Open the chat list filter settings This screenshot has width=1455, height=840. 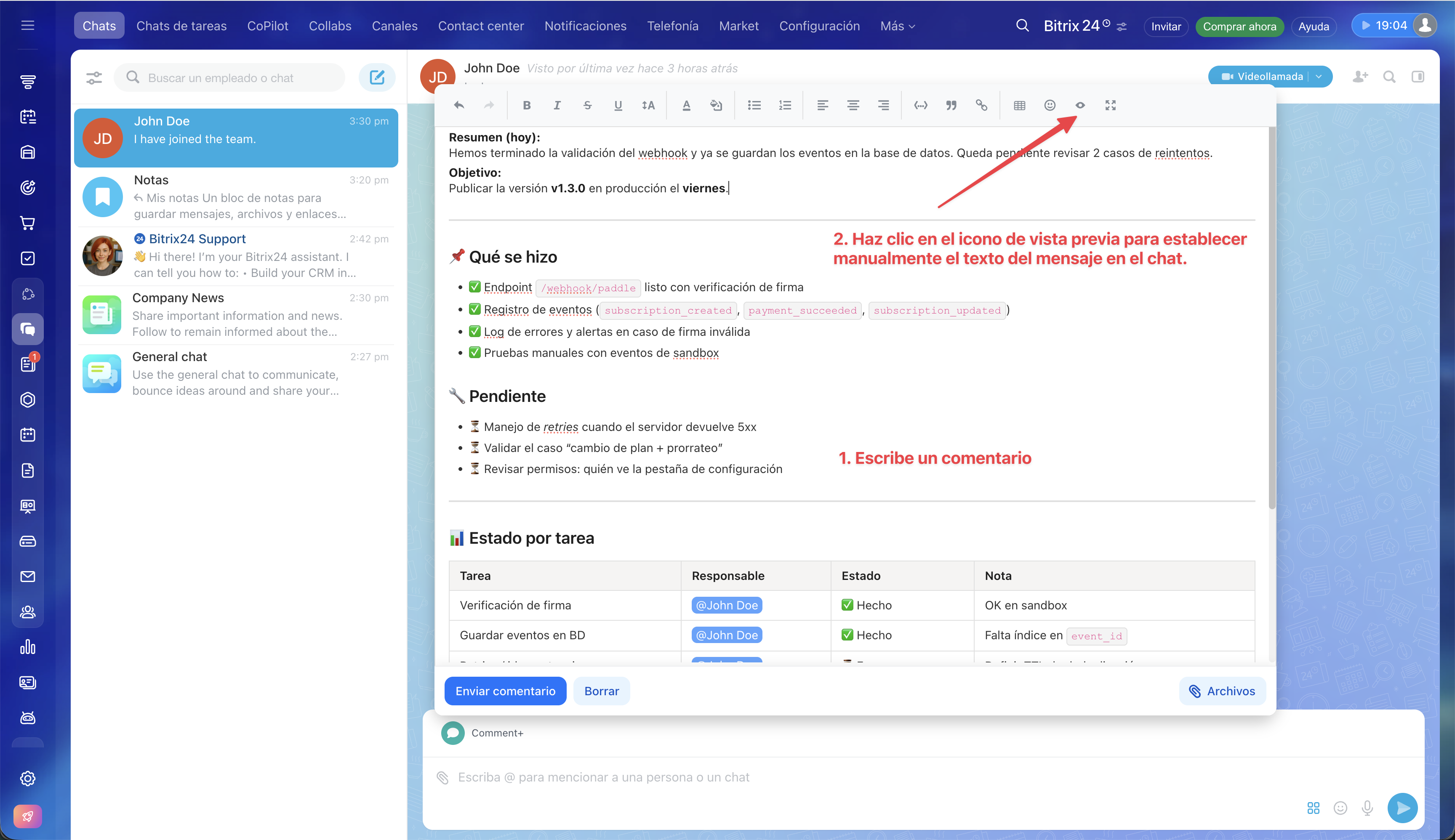point(94,77)
